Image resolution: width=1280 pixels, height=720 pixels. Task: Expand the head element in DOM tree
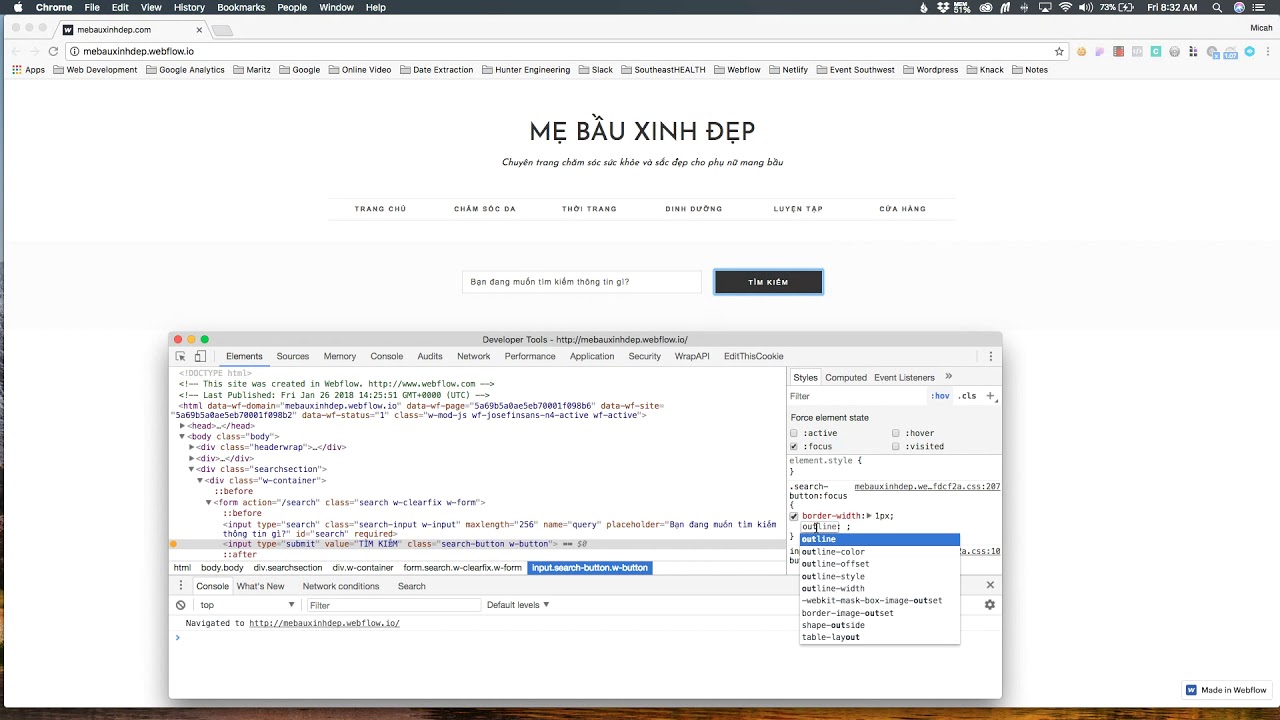click(x=182, y=426)
